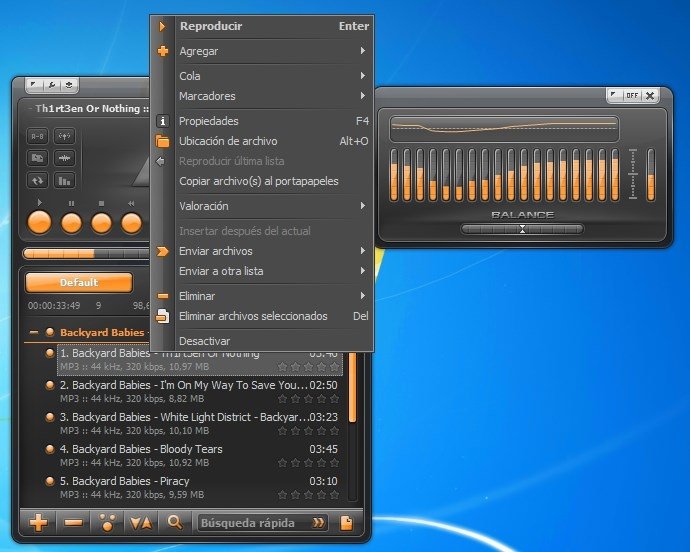
Task: Toggle the A-B repeat icon
Action: [37, 136]
